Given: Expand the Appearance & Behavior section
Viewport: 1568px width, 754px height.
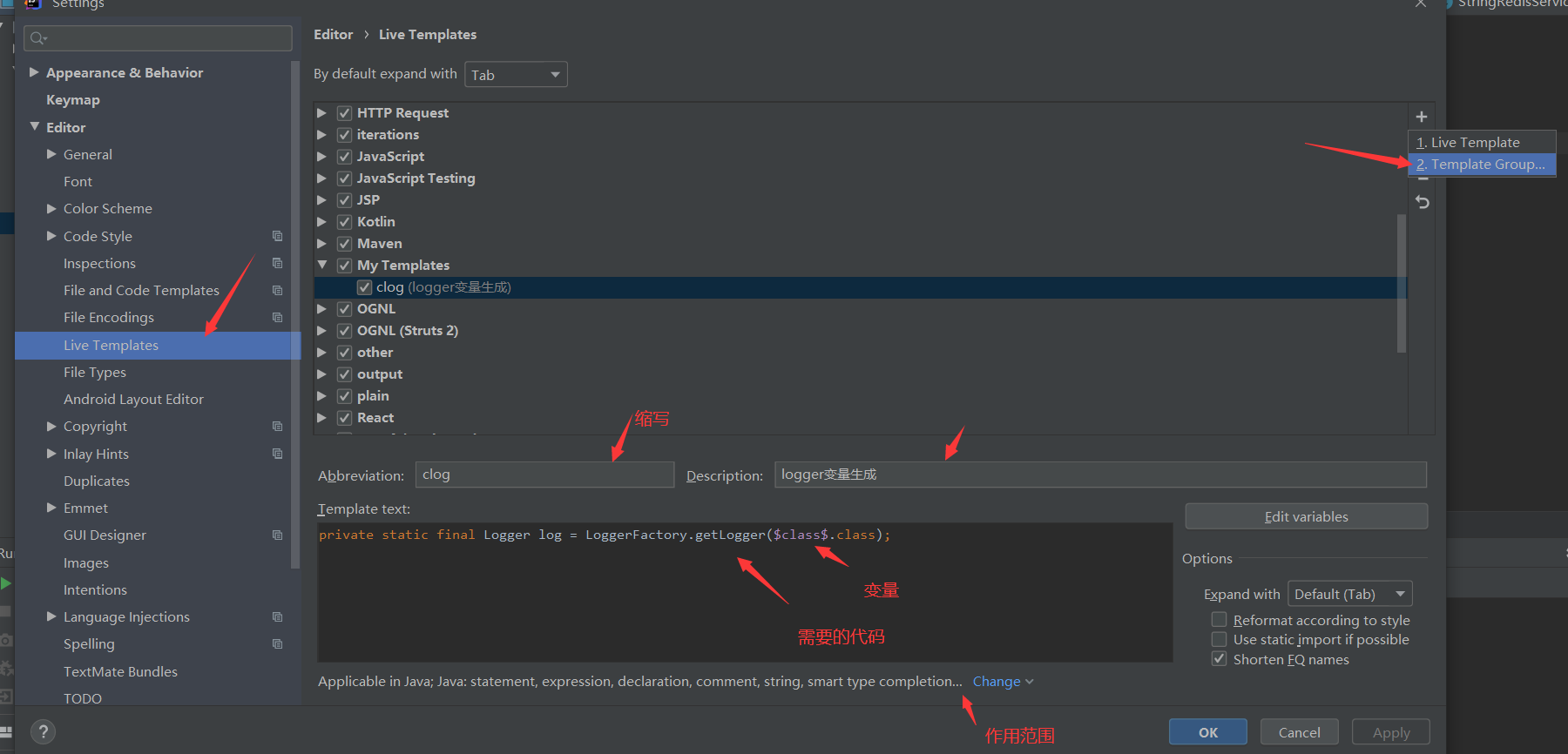Looking at the screenshot, I should 34,72.
